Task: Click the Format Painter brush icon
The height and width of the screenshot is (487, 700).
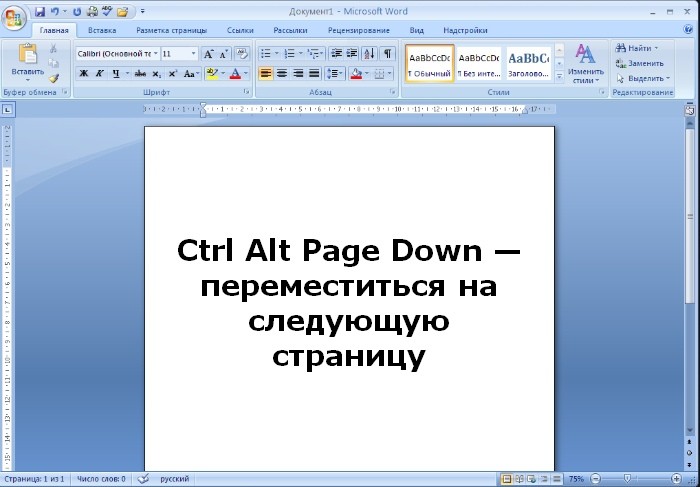Action: pos(53,77)
